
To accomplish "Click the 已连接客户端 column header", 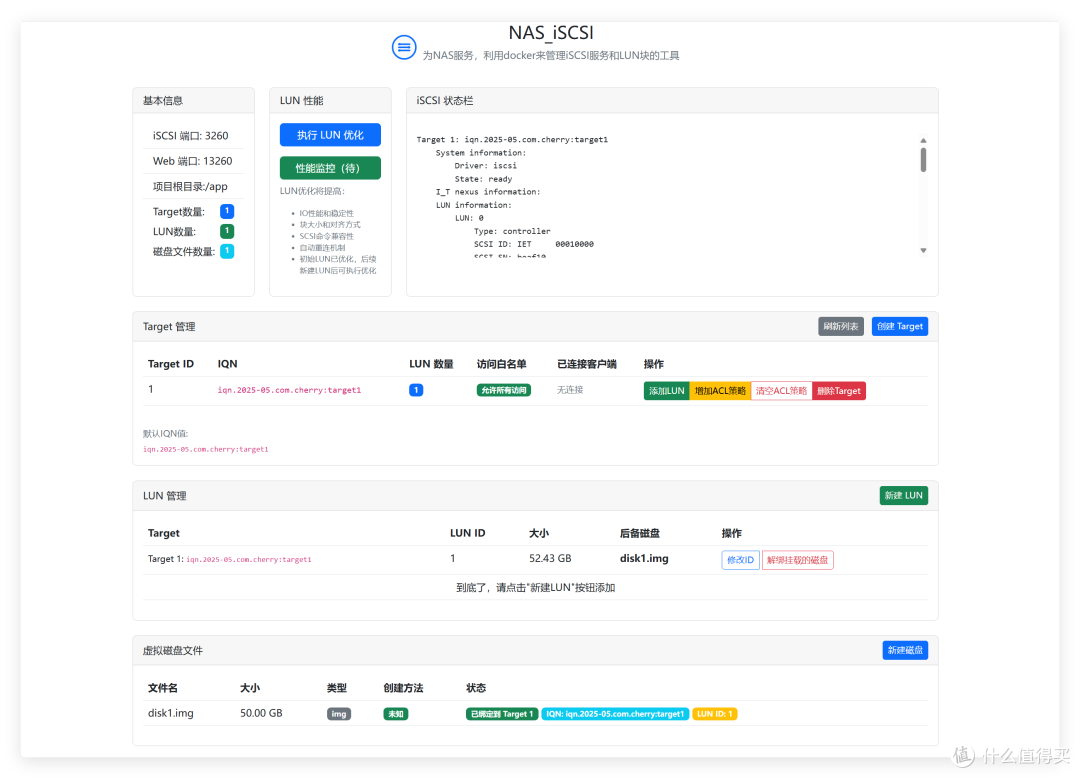I will tap(587, 364).
